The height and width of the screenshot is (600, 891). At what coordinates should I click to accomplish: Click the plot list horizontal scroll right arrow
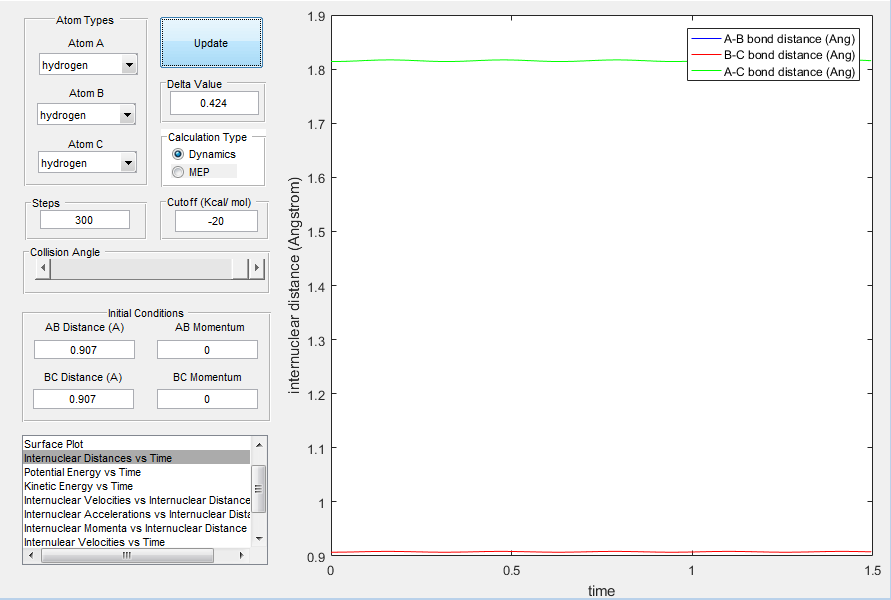tap(242, 555)
